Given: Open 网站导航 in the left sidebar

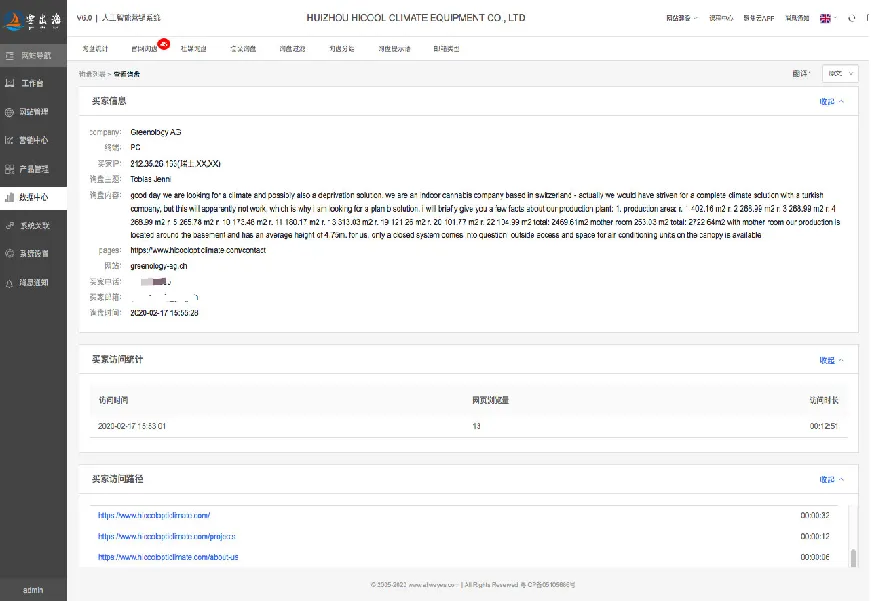Looking at the screenshot, I should click(33, 55).
